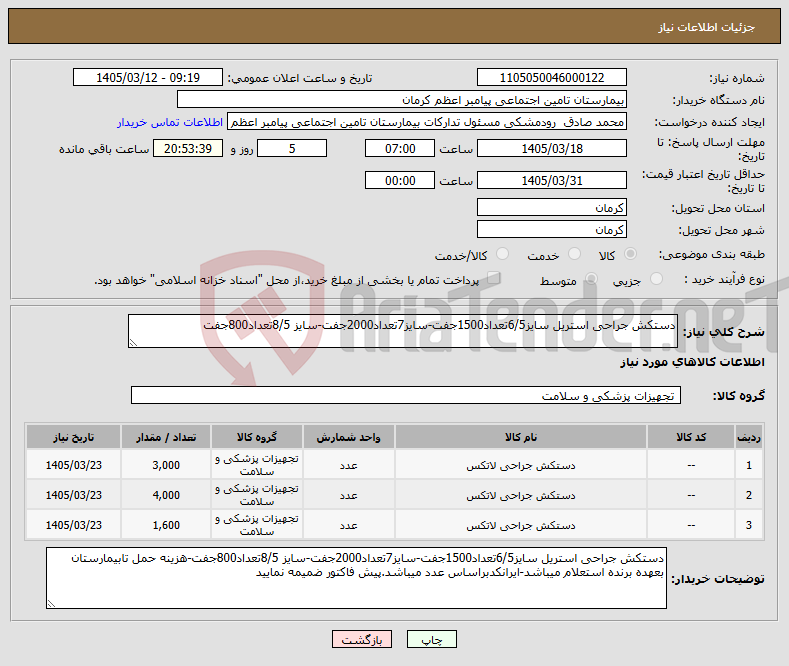
Task: Select the کالا/خدمت radio button
Action: pyautogui.click(x=502, y=254)
